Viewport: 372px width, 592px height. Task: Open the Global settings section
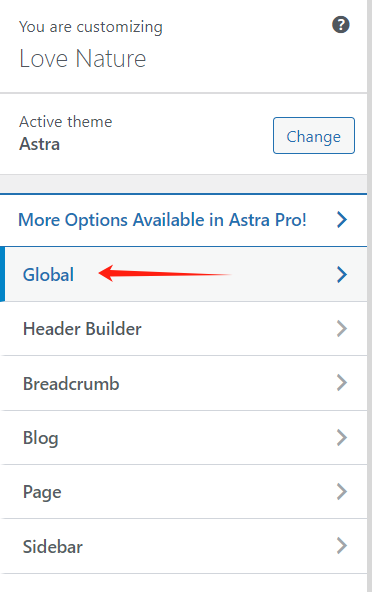coord(184,274)
